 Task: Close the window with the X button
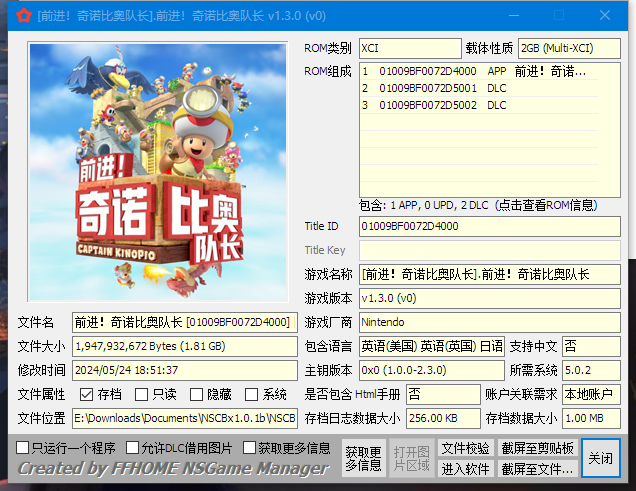click(x=605, y=15)
